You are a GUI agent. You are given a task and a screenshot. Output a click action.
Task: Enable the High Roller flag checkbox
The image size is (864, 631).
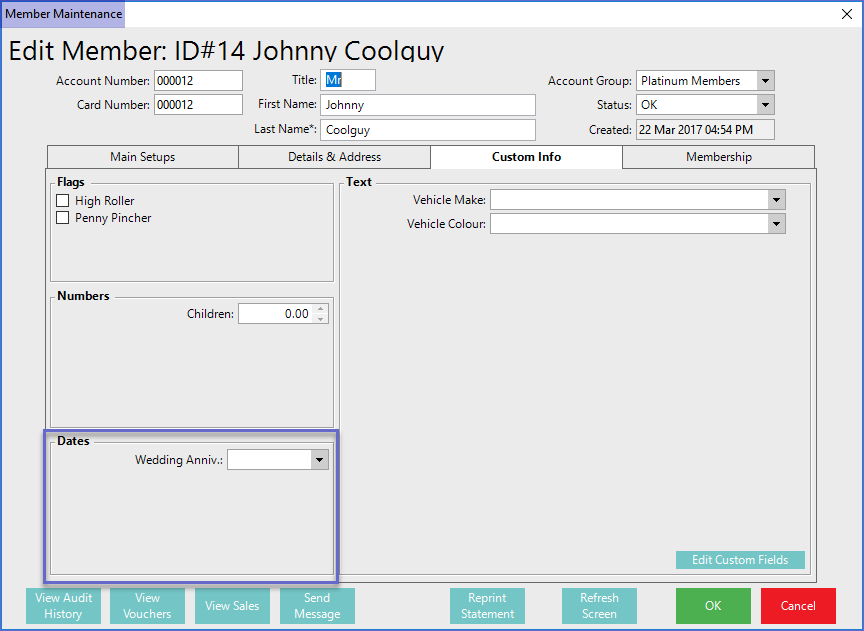coord(63,201)
